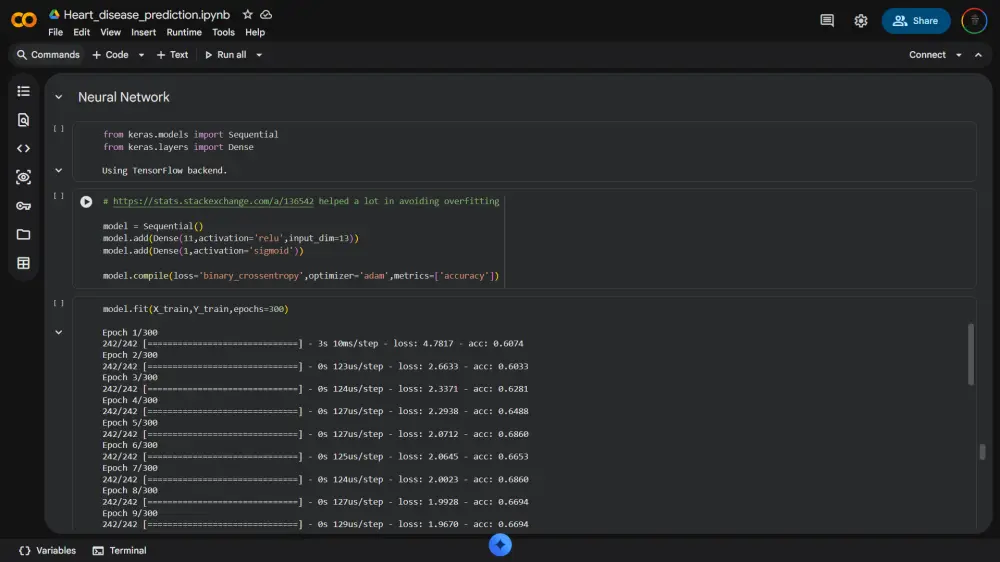The width and height of the screenshot is (1000, 562).
Task: Connect to a runtime
Action: [x=927, y=55]
